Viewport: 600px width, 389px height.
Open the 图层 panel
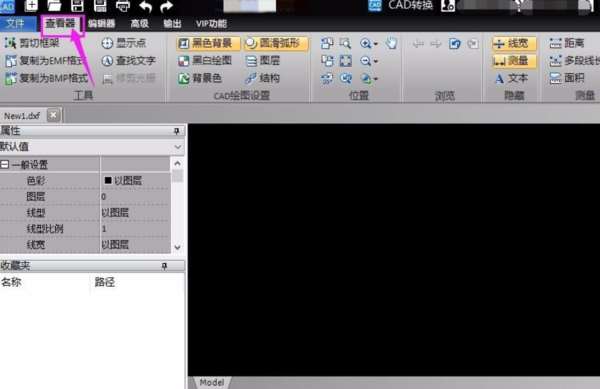262,60
